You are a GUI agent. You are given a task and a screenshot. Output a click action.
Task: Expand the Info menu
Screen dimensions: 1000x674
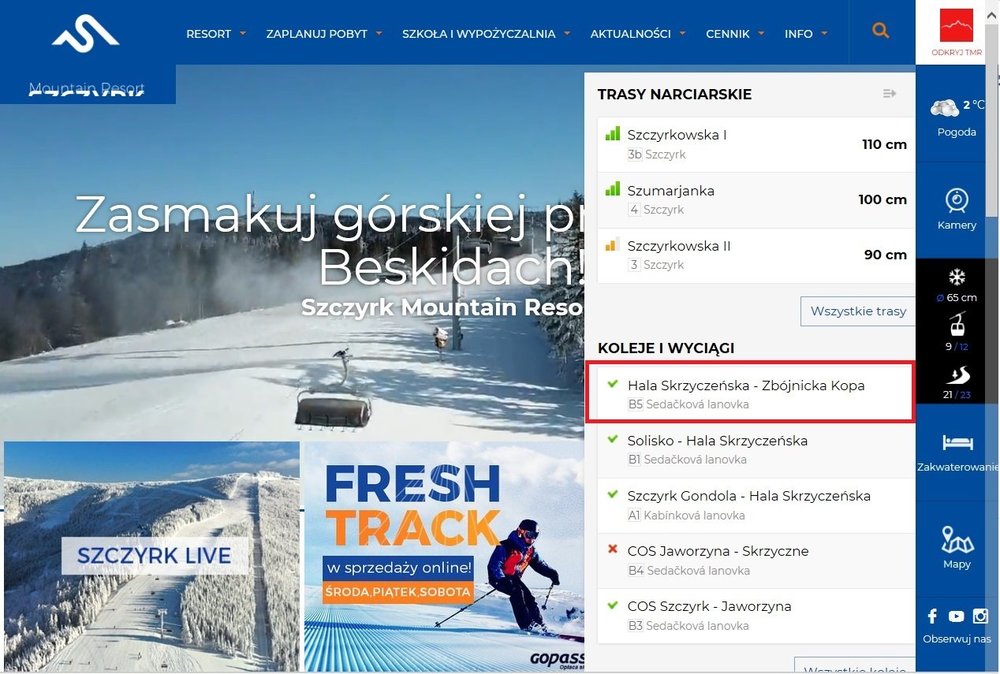pos(806,34)
